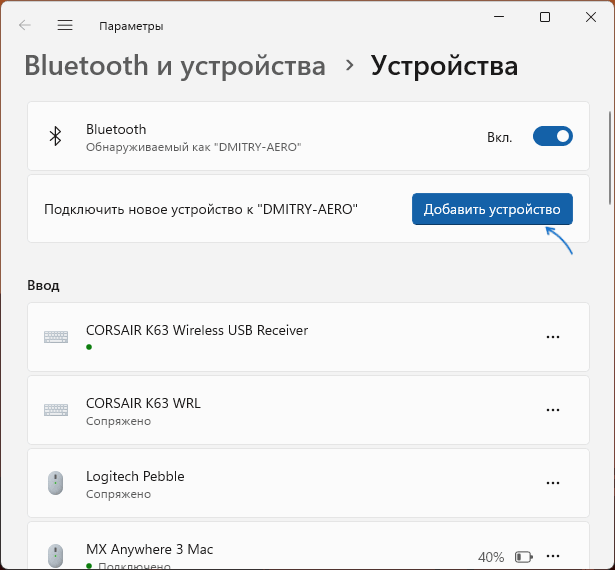This screenshot has height=570, width=615.
Task: Select the MX Anywhere 3 Mac device name
Action: tap(149, 549)
